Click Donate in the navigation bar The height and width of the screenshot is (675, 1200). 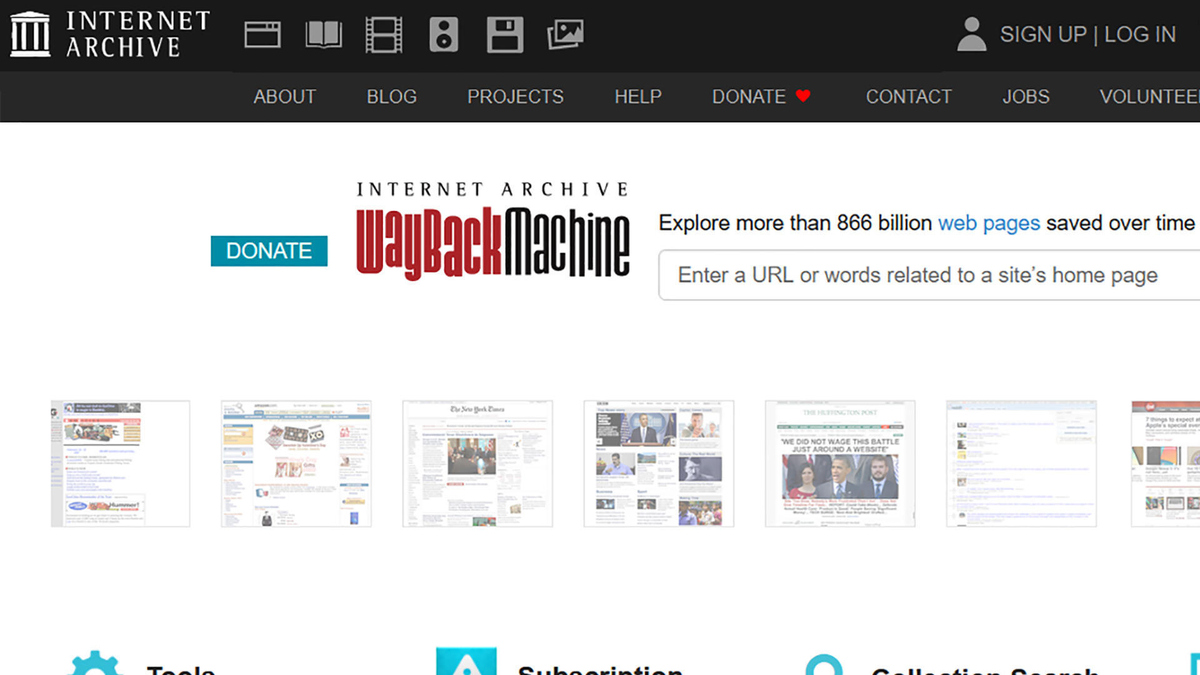point(749,97)
